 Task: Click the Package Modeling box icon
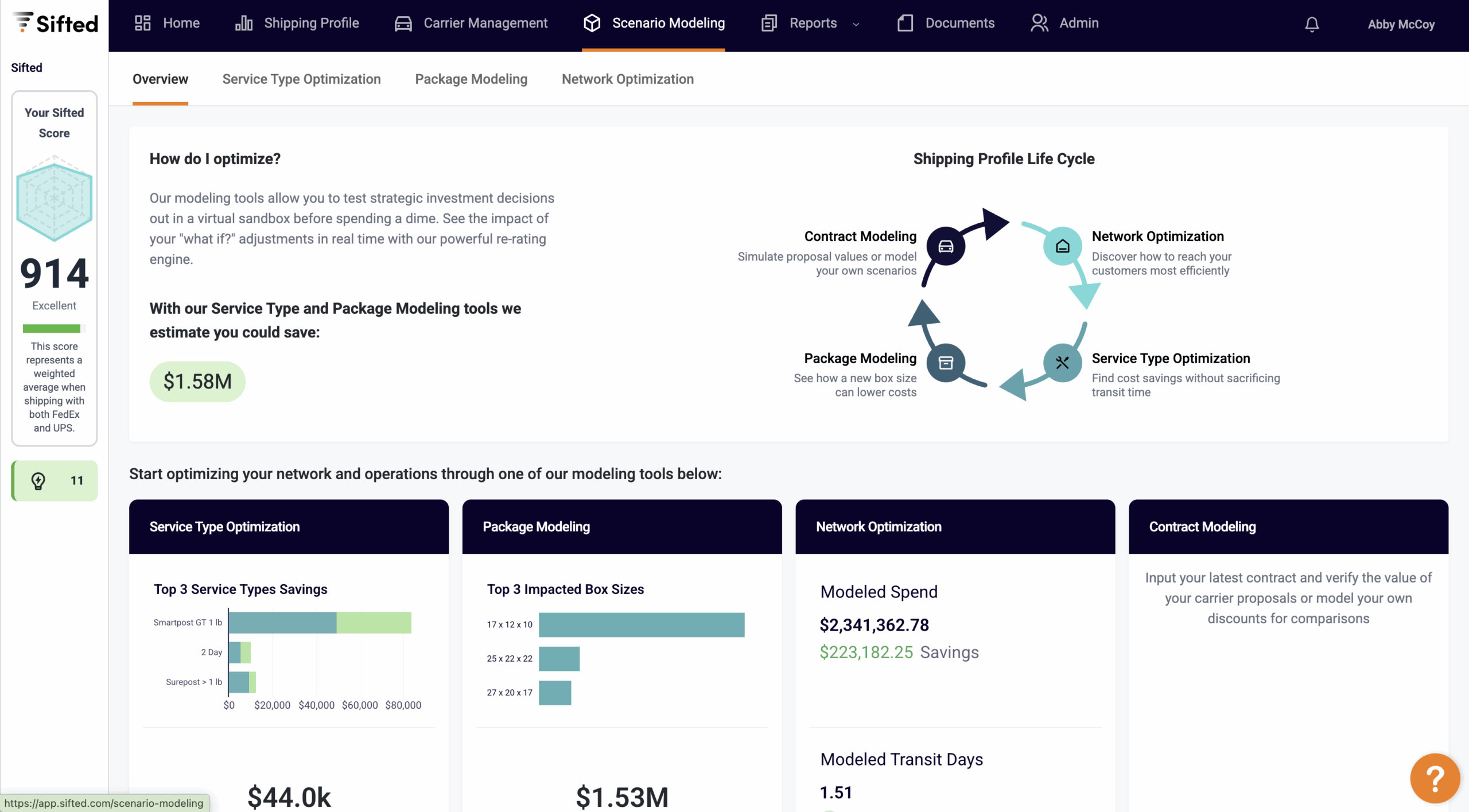[x=946, y=363]
